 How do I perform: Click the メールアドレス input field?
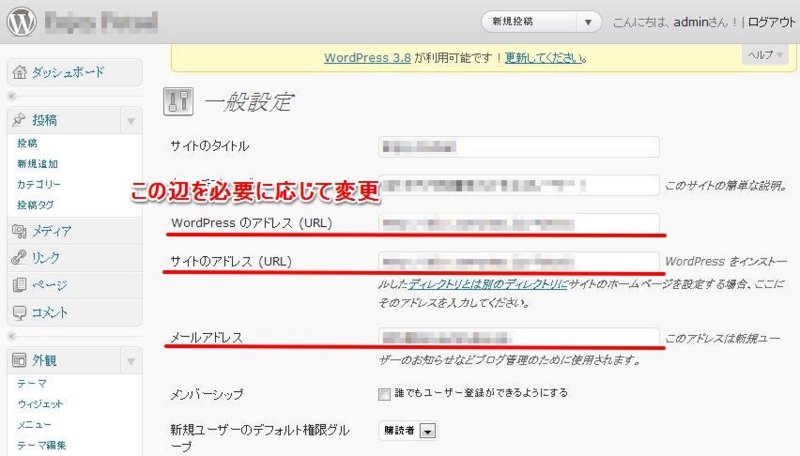click(x=518, y=338)
